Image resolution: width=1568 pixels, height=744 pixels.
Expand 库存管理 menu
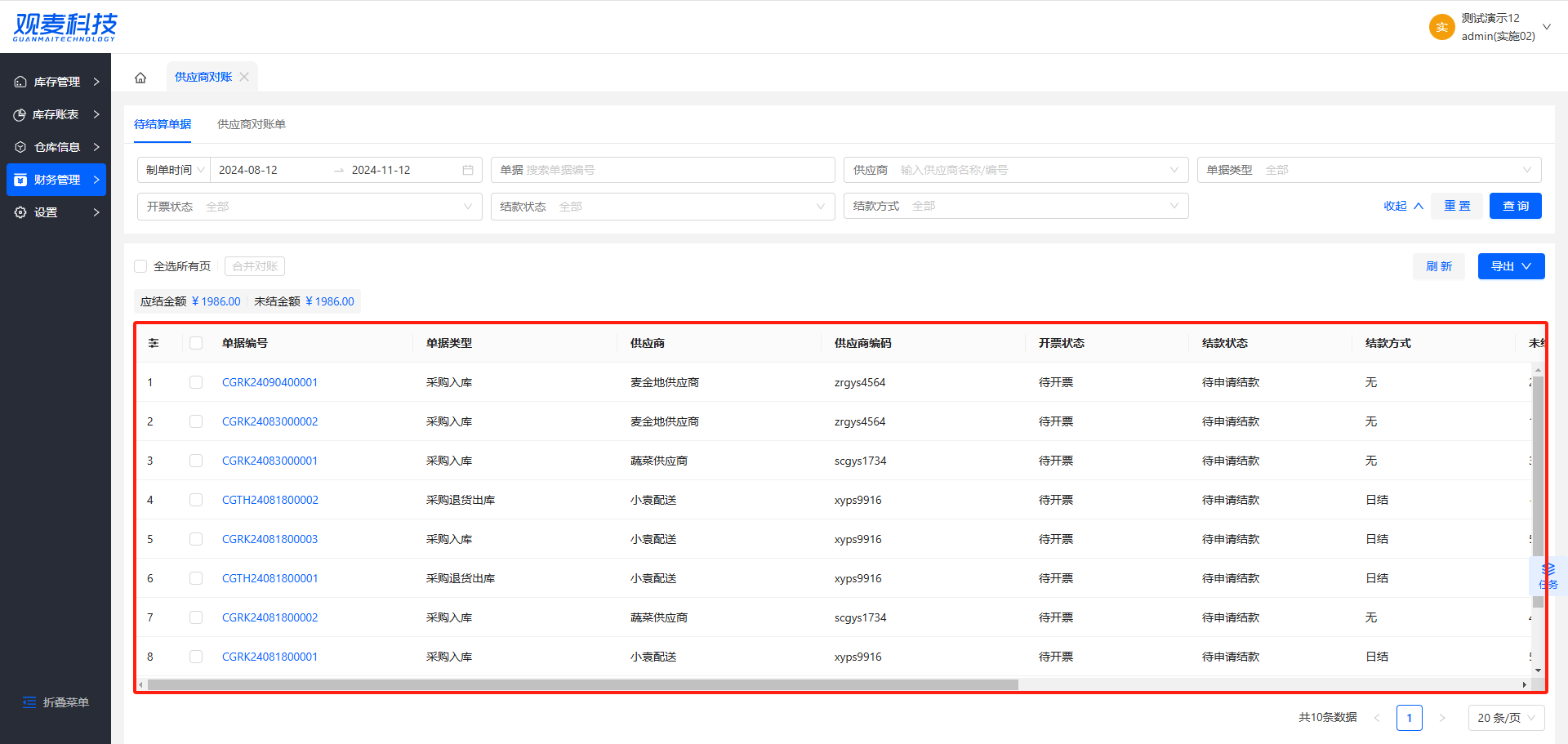click(56, 82)
